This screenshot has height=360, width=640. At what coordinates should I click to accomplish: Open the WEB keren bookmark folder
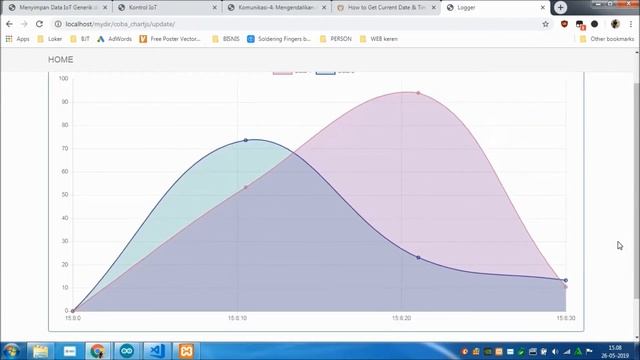tap(378, 39)
